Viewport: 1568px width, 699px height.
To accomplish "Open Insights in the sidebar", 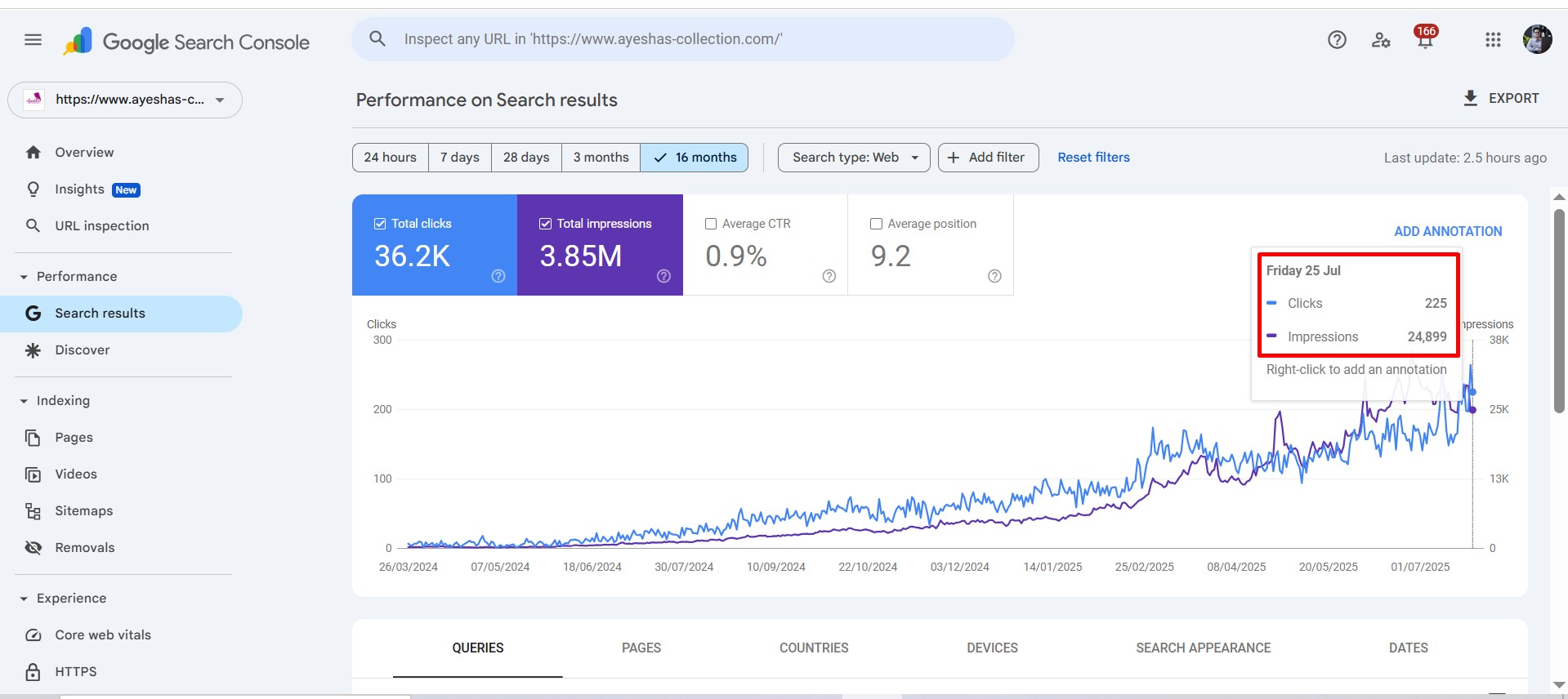I will click(x=122, y=189).
